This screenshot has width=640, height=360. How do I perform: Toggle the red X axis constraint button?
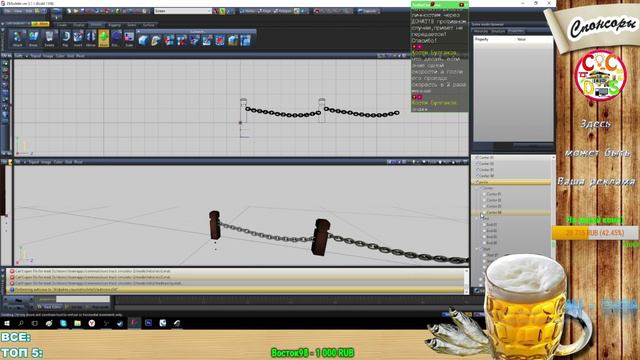click(x=215, y=11)
